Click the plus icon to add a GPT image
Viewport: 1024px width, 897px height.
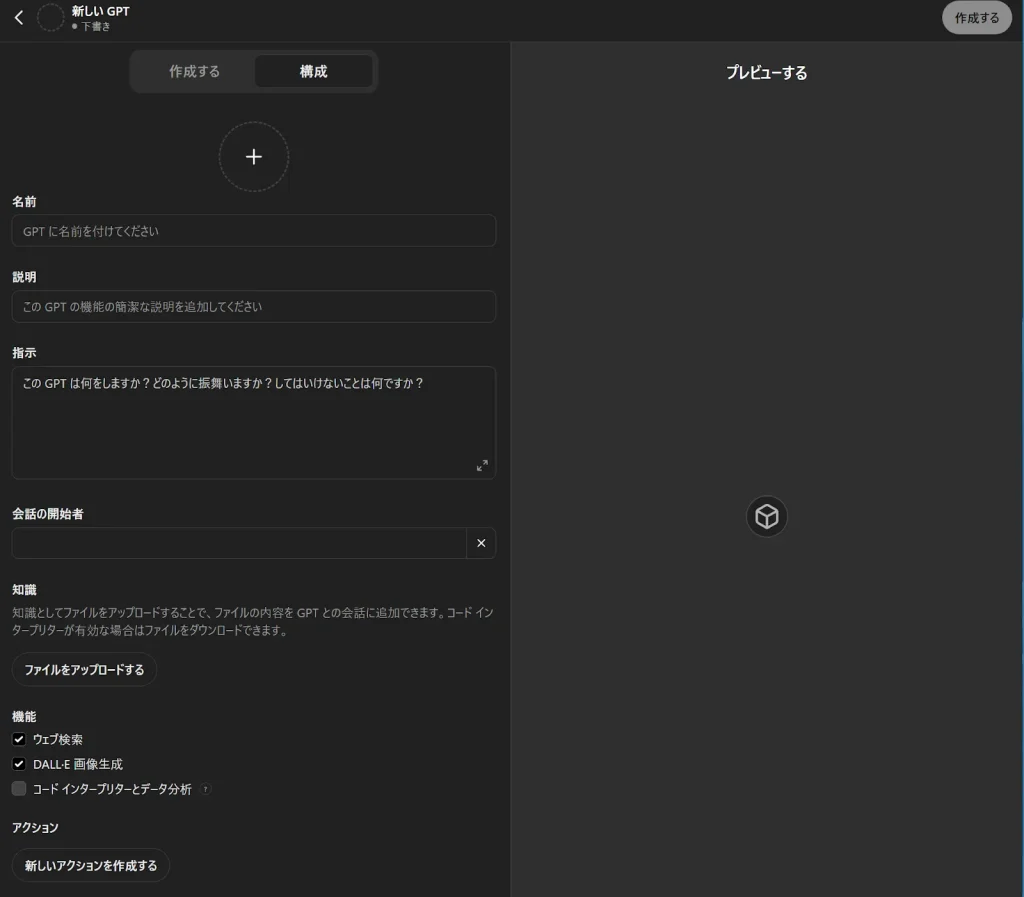(254, 157)
